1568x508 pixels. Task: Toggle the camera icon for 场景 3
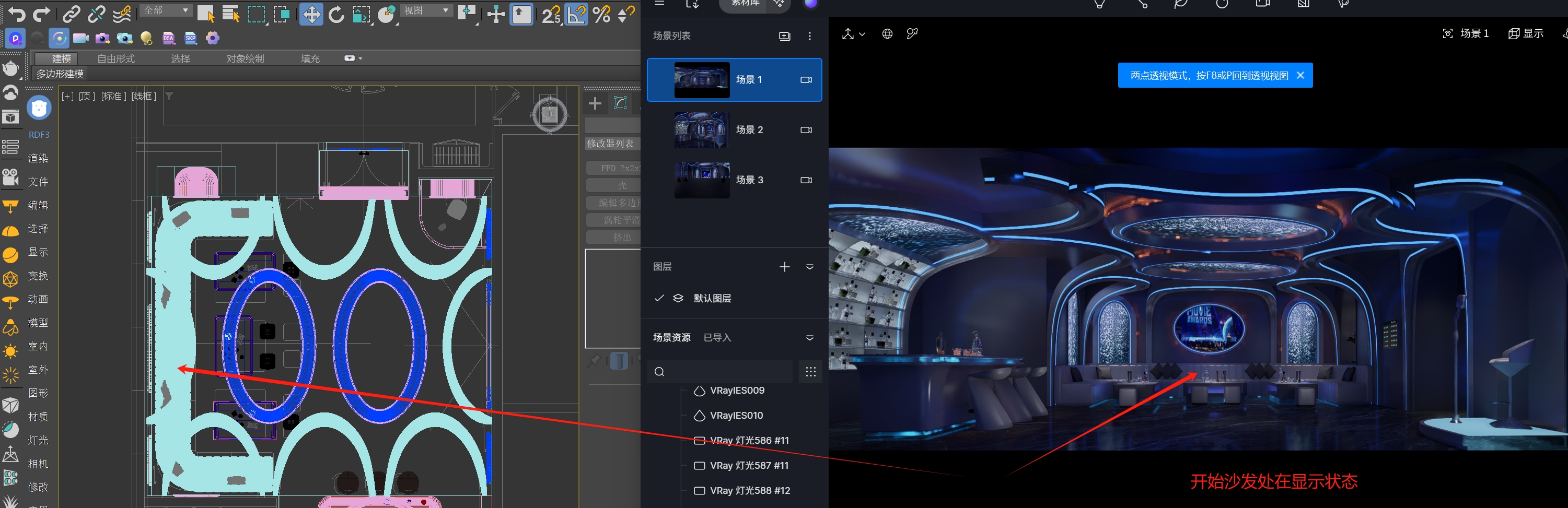click(x=806, y=180)
